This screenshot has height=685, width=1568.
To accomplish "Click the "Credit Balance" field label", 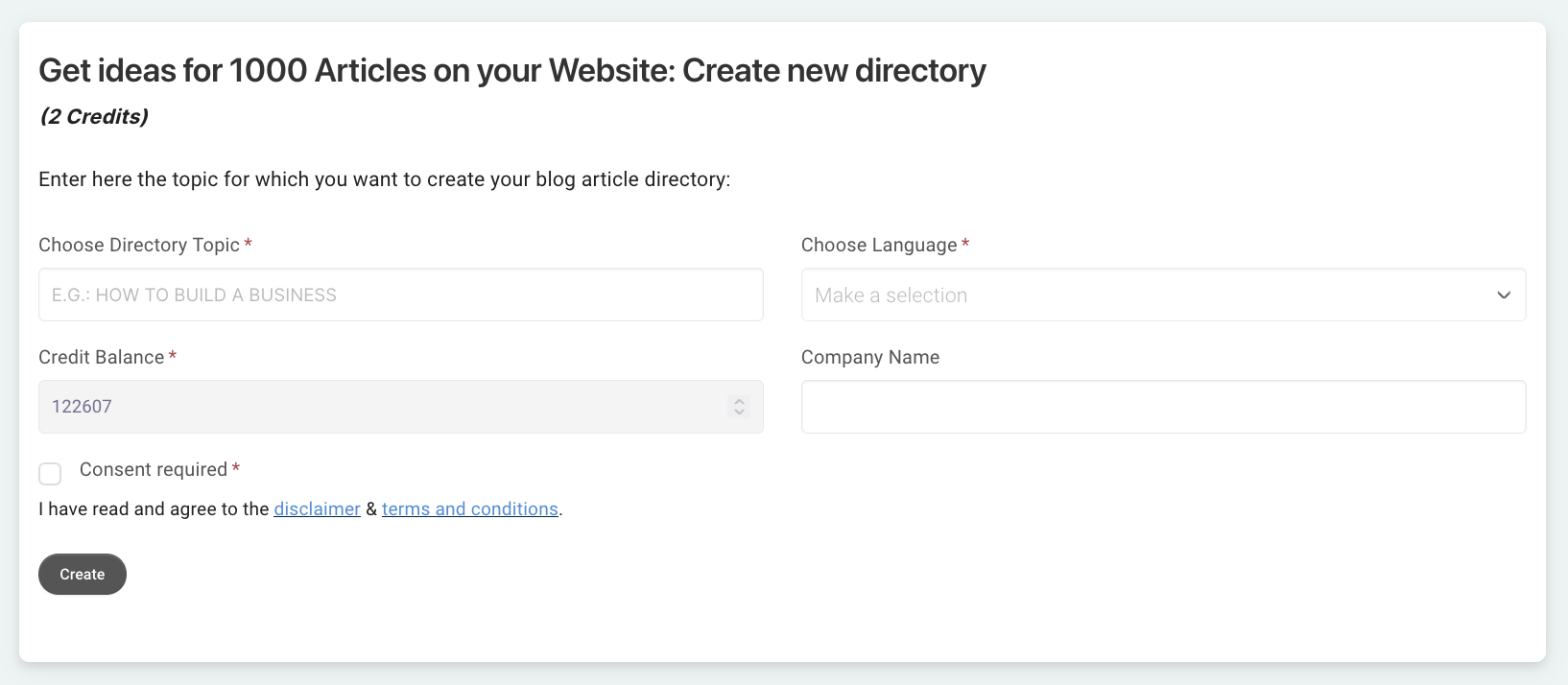I will [102, 357].
